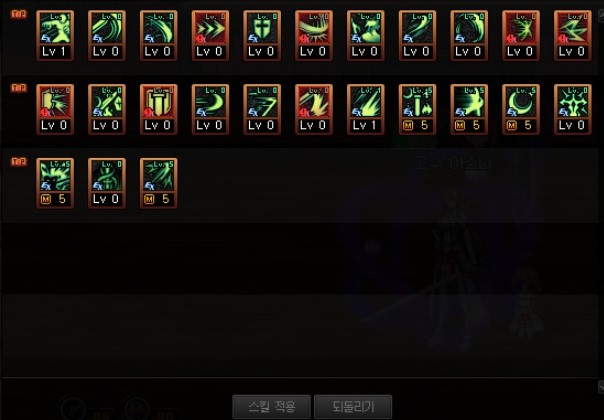Select the red spiky wave skill icon
Image resolution: width=604 pixels, height=420 pixels.
pos(314,35)
